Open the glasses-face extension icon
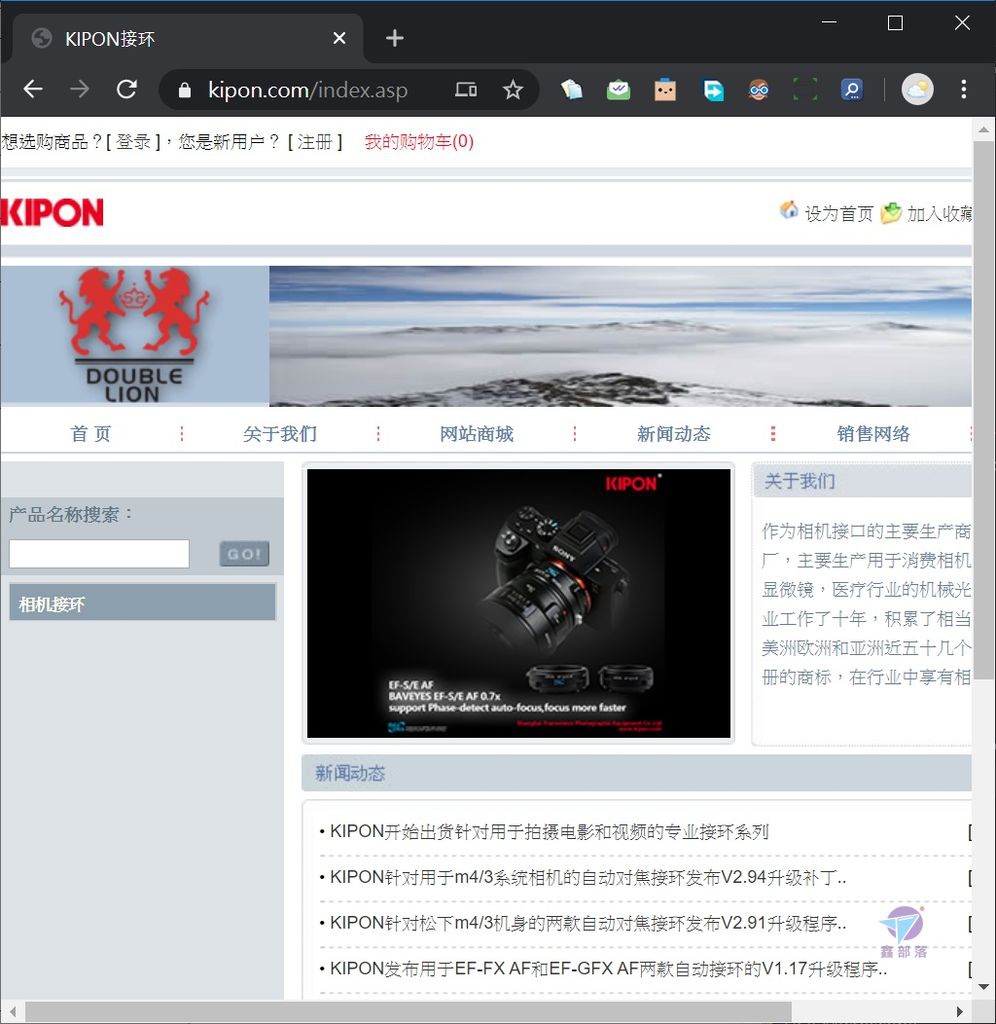Image resolution: width=996 pixels, height=1024 pixels. (x=758, y=89)
